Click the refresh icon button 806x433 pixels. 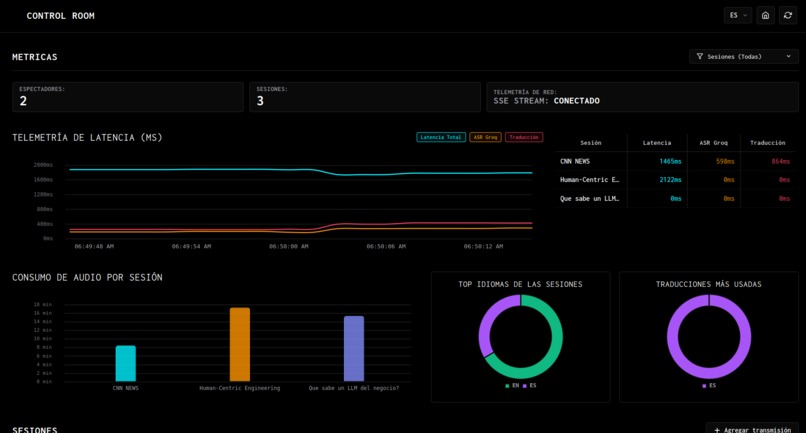[788, 15]
